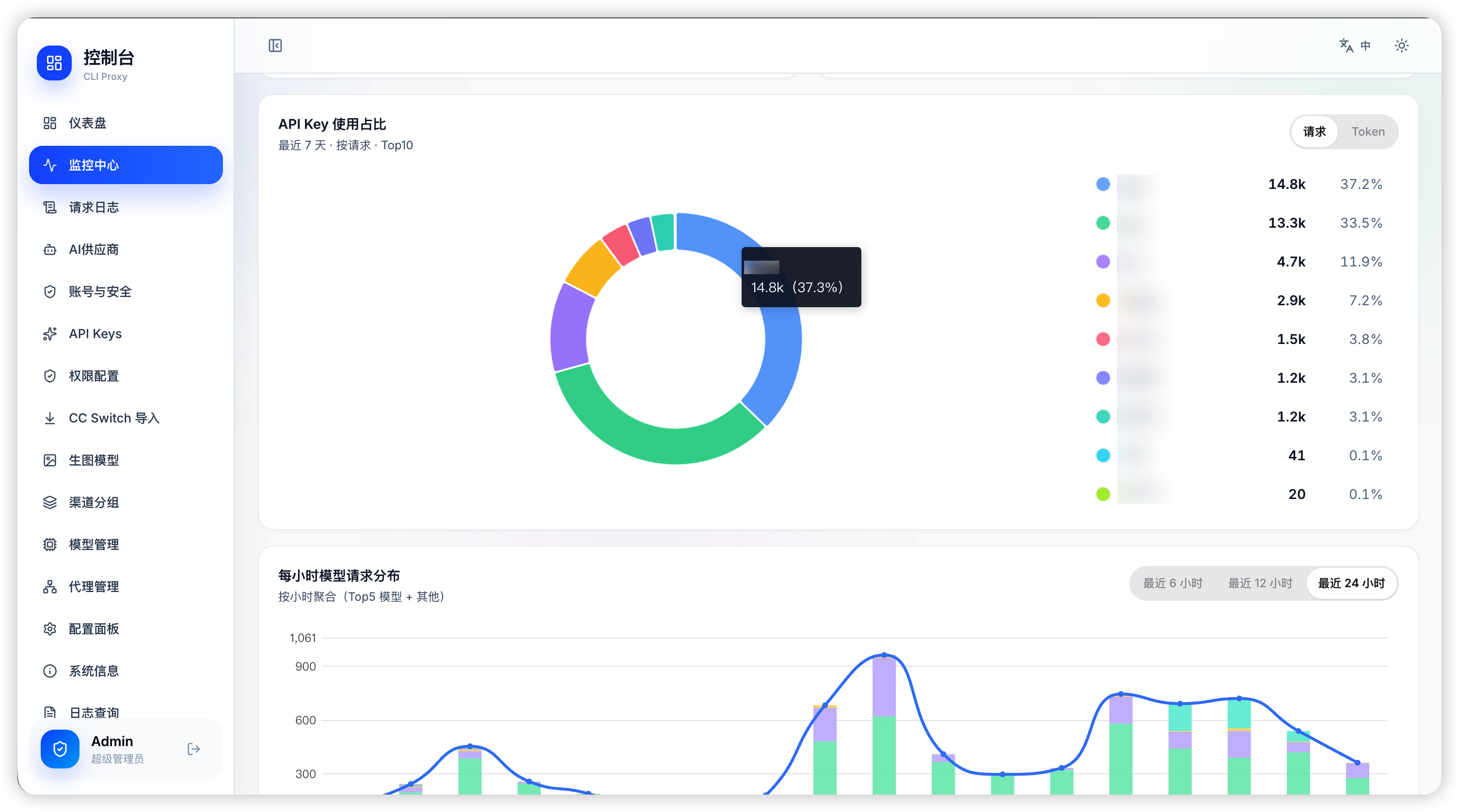The image size is (1459, 812).
Task: Click the 13.3k request count value
Action: click(1286, 222)
